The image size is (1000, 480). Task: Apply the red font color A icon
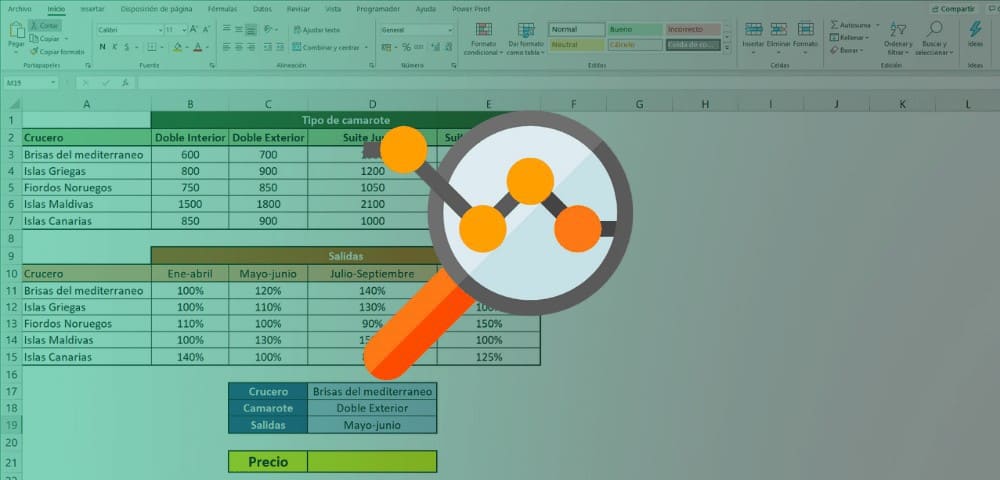198,47
